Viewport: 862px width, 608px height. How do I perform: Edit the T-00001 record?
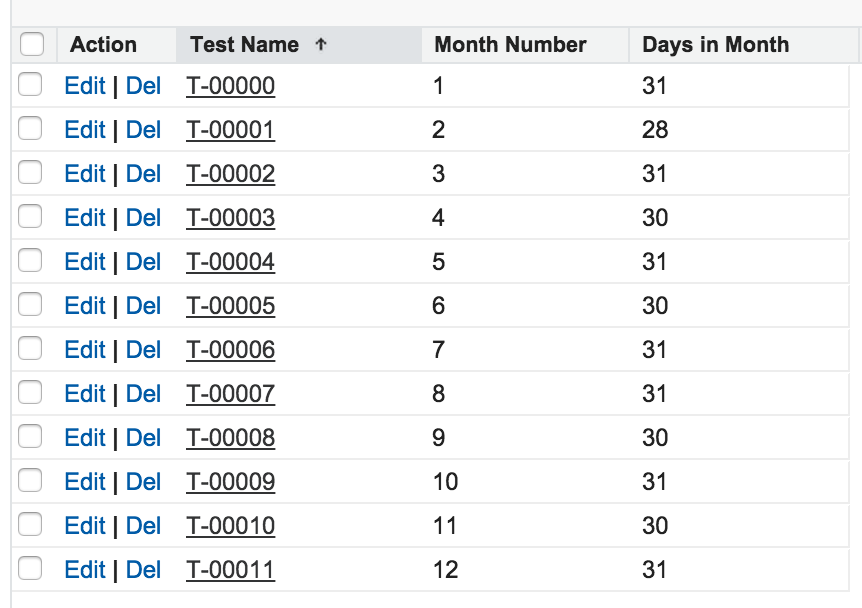(x=85, y=129)
